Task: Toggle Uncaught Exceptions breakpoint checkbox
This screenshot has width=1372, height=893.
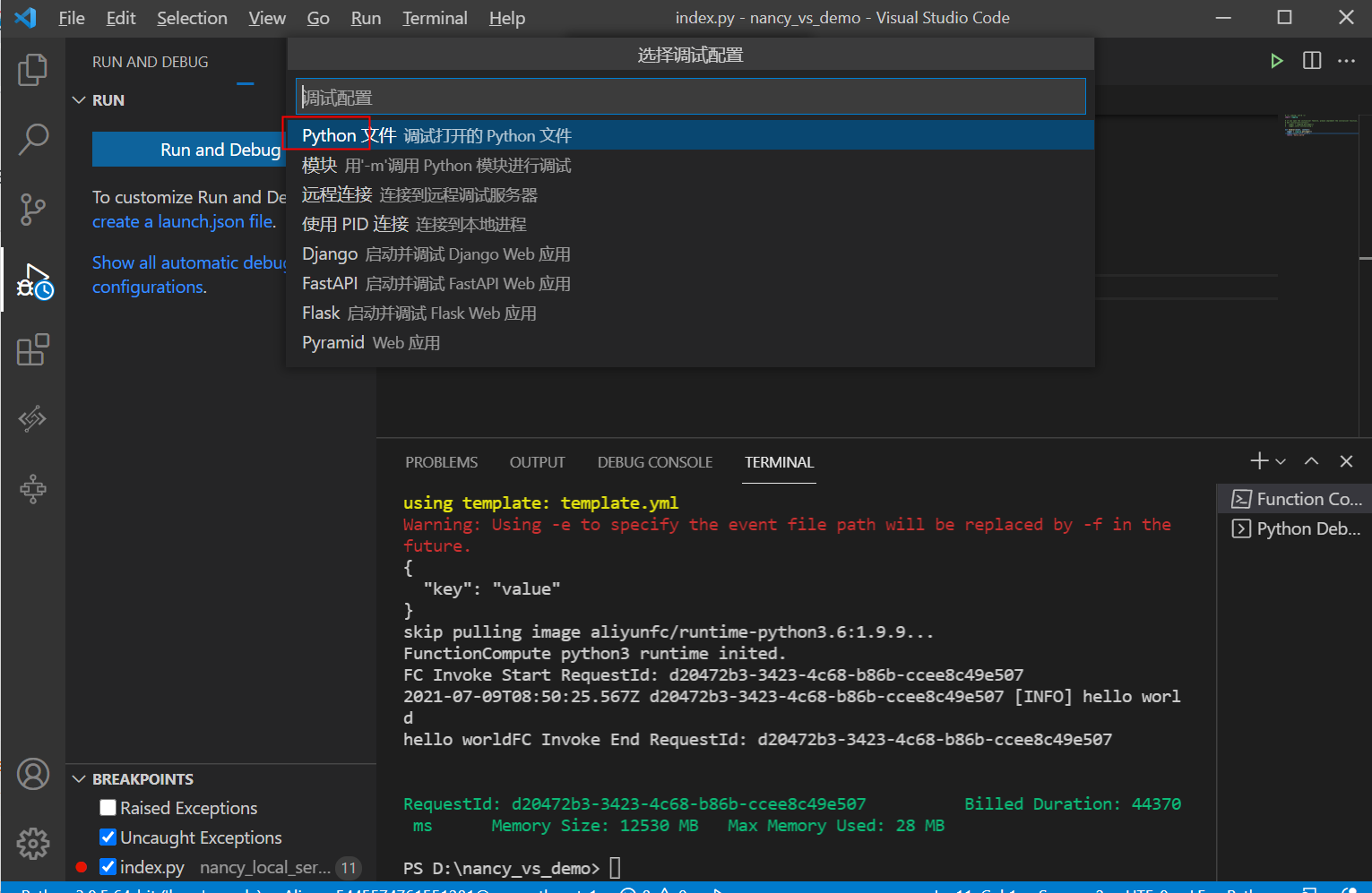Action: (108, 837)
